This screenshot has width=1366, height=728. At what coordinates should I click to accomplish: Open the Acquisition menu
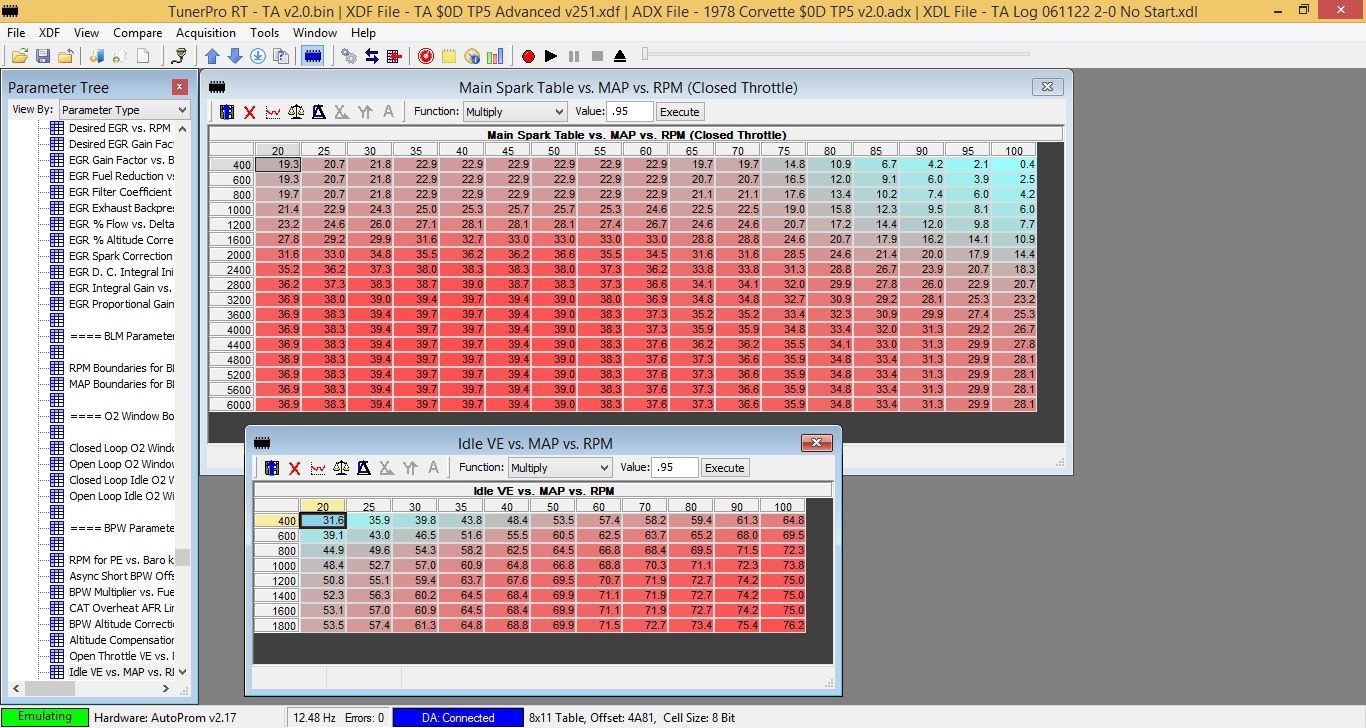point(205,33)
